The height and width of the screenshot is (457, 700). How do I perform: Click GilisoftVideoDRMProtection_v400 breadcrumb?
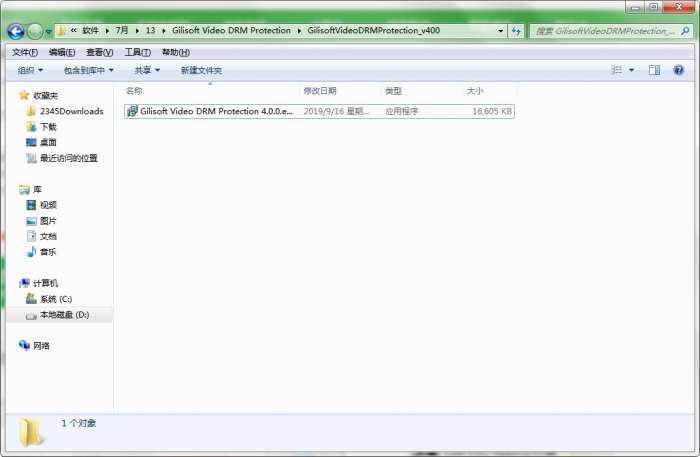[374, 30]
